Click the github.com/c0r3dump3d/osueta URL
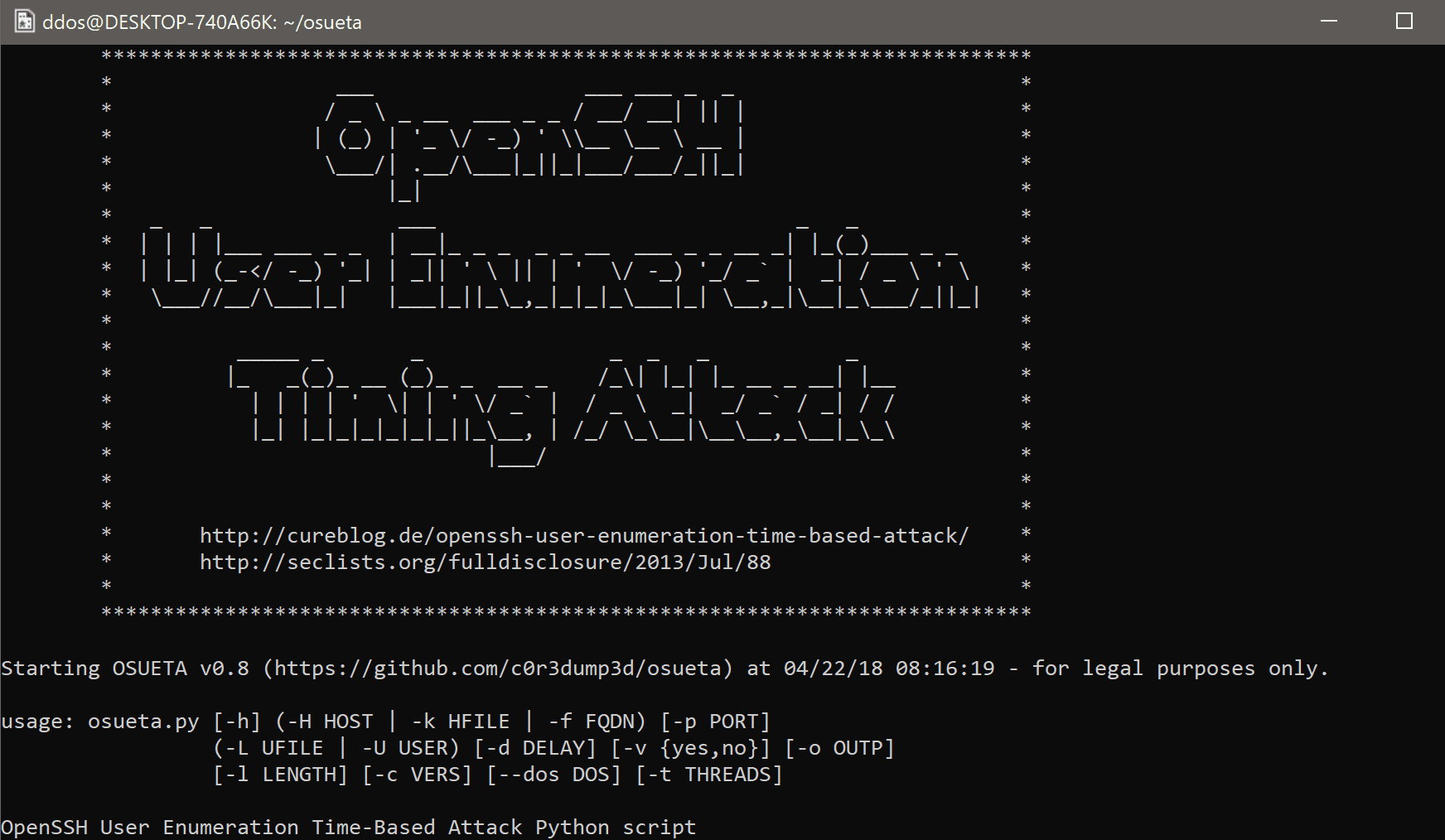Image resolution: width=1445 pixels, height=840 pixels. click(x=497, y=669)
